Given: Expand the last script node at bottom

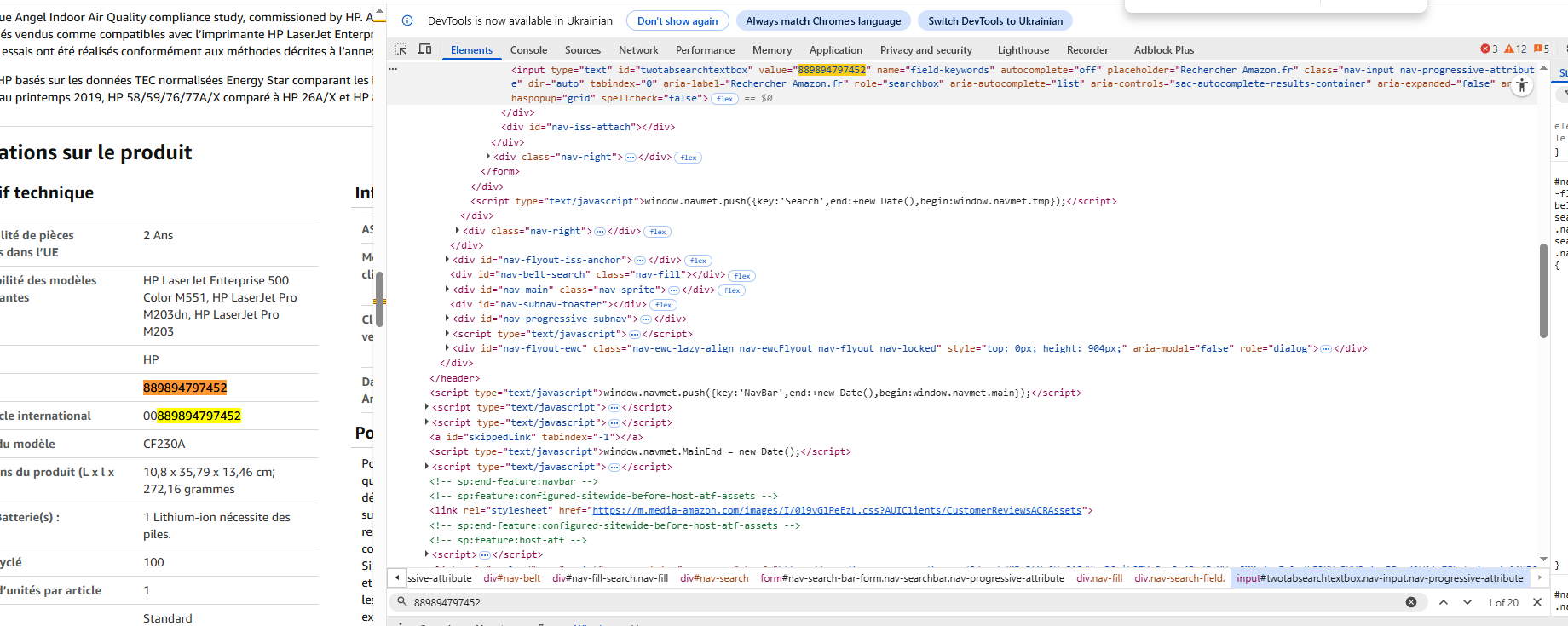Looking at the screenshot, I should point(427,554).
